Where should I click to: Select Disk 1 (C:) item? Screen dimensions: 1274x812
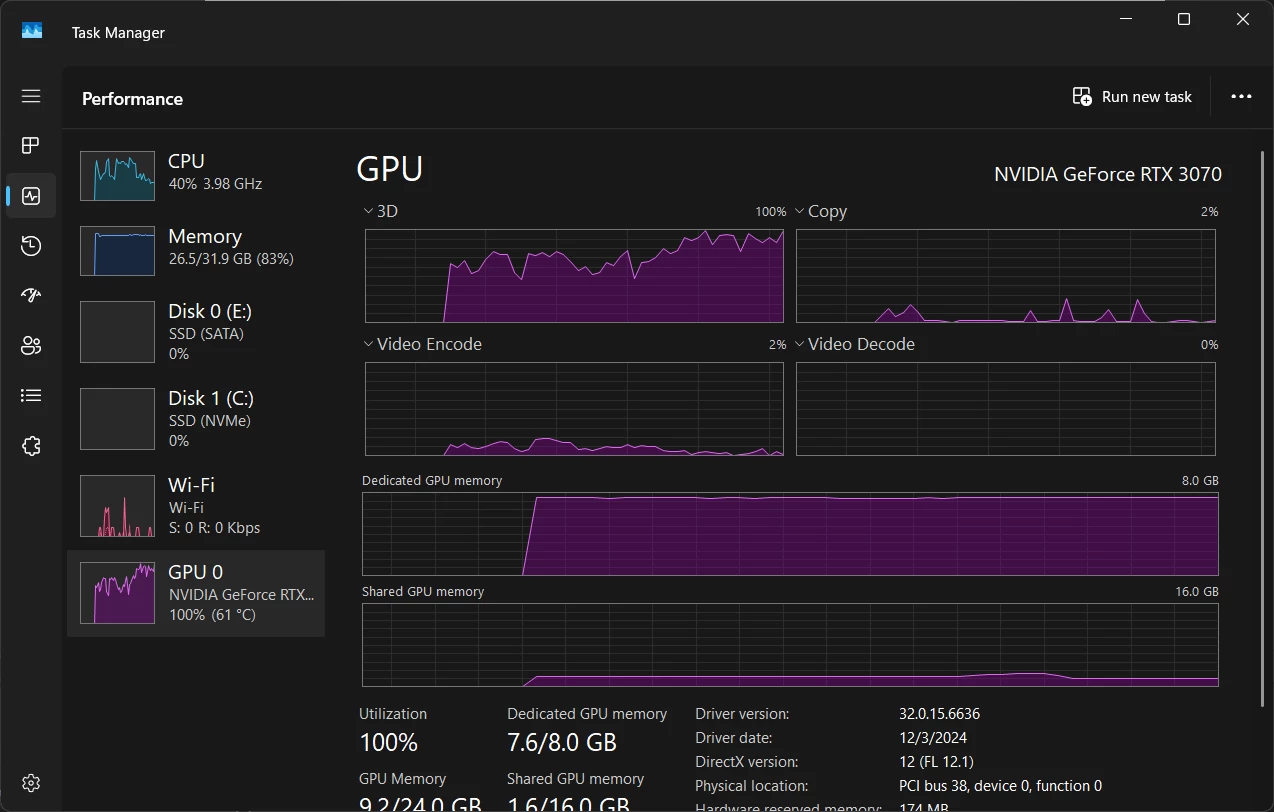pyautogui.click(x=196, y=419)
